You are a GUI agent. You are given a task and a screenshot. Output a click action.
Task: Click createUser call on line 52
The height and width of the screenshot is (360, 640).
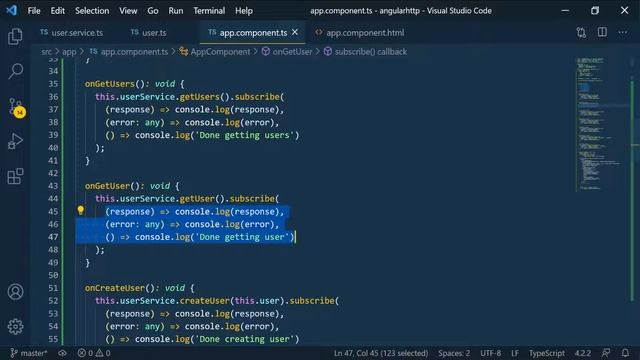(x=205, y=301)
